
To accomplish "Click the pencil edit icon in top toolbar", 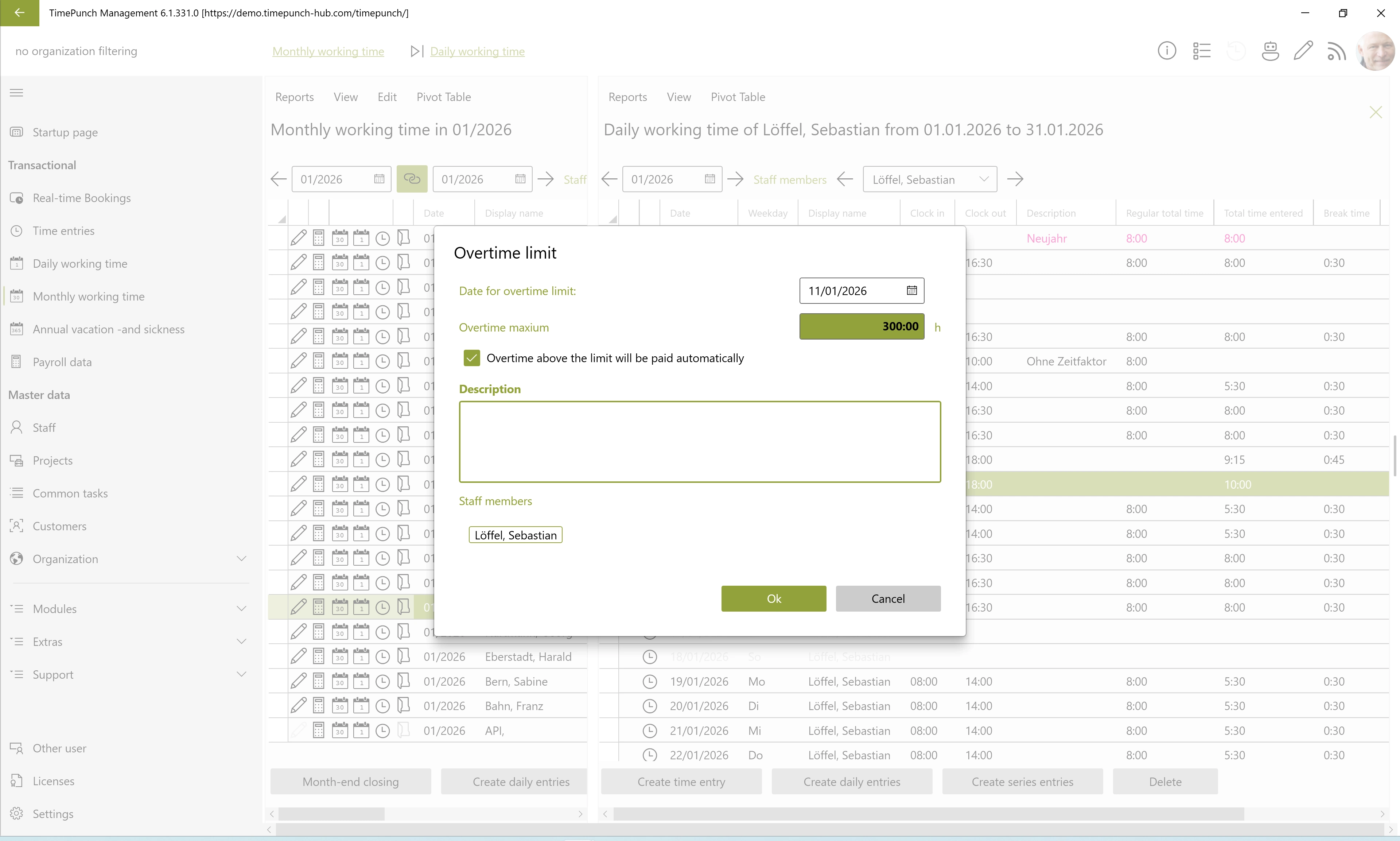I will click(x=1303, y=51).
